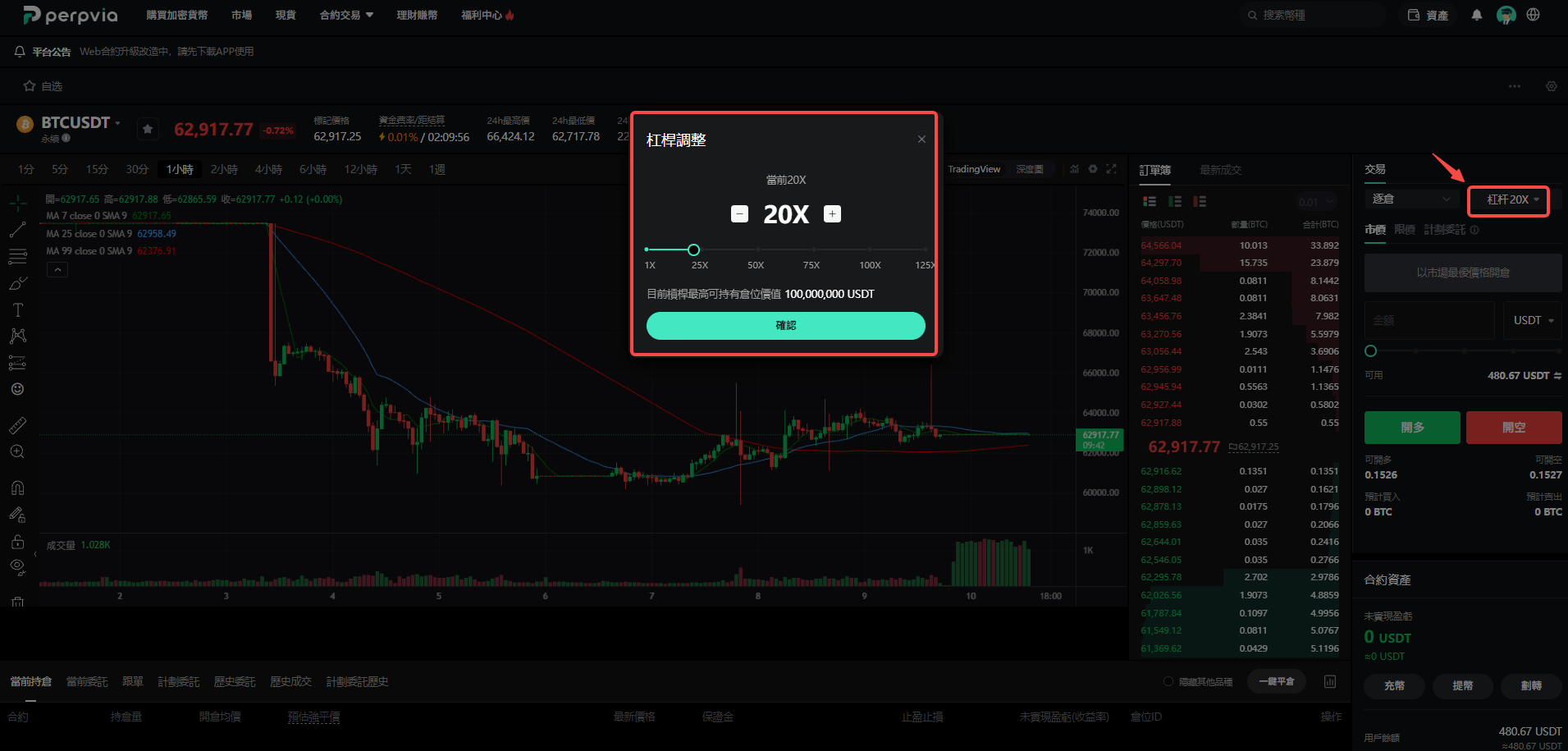Open order book 0.01 precision dropdown

pos(1317,202)
